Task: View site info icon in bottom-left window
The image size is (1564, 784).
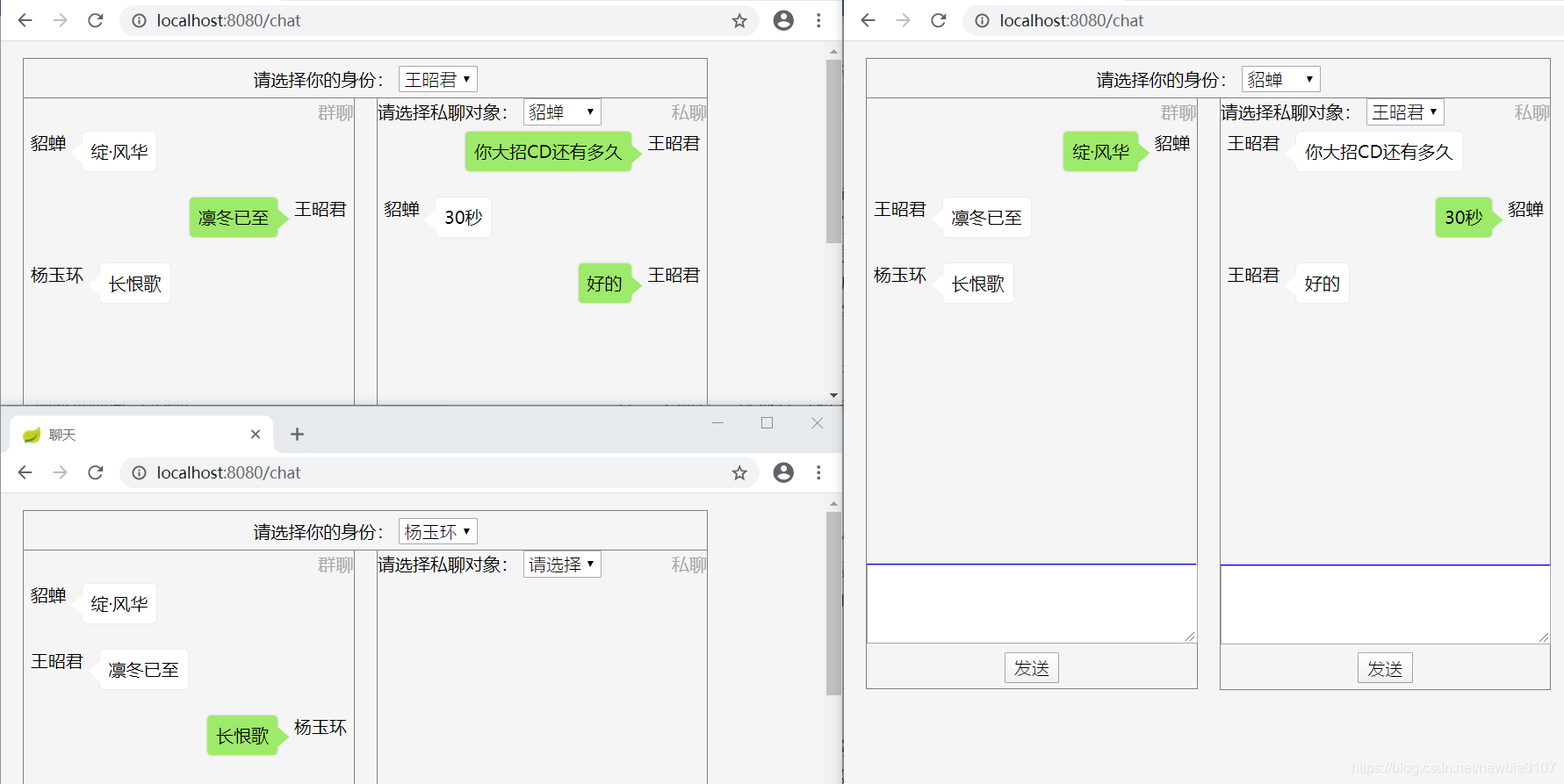Action: 139,472
